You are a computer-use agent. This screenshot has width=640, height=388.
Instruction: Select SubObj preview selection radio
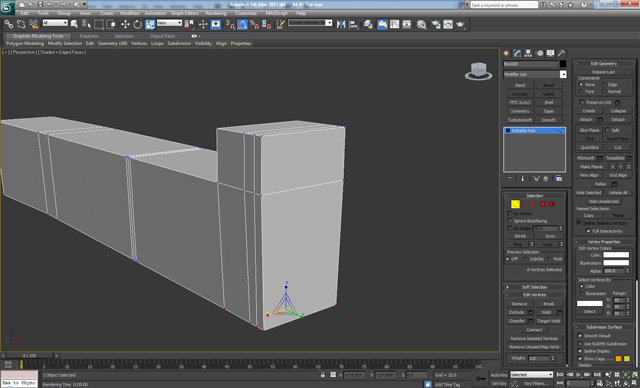point(525,259)
